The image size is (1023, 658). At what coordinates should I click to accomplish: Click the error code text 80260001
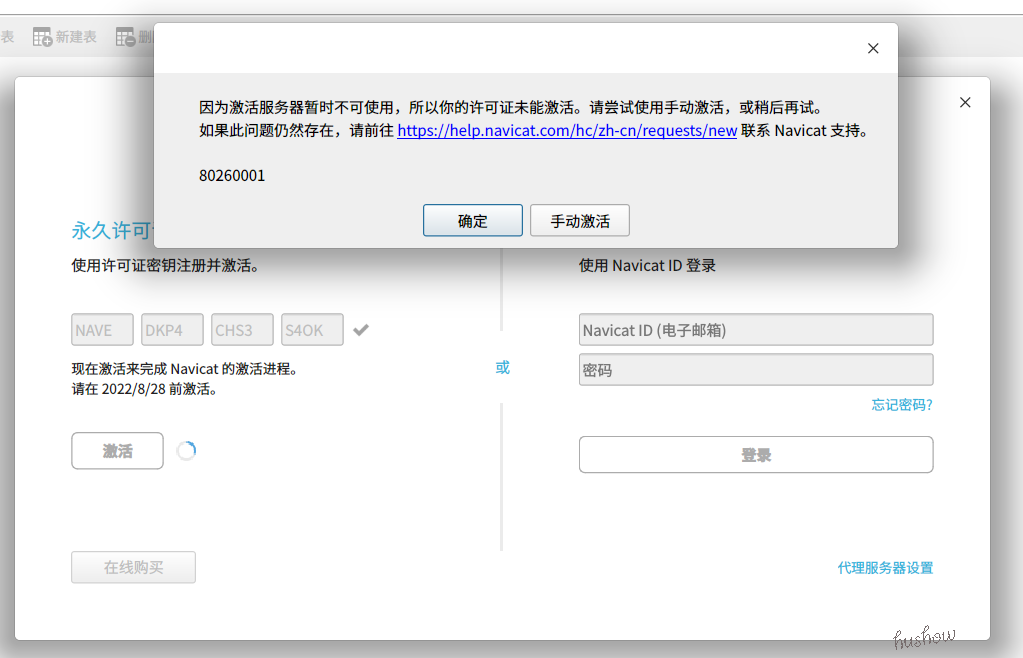click(232, 175)
